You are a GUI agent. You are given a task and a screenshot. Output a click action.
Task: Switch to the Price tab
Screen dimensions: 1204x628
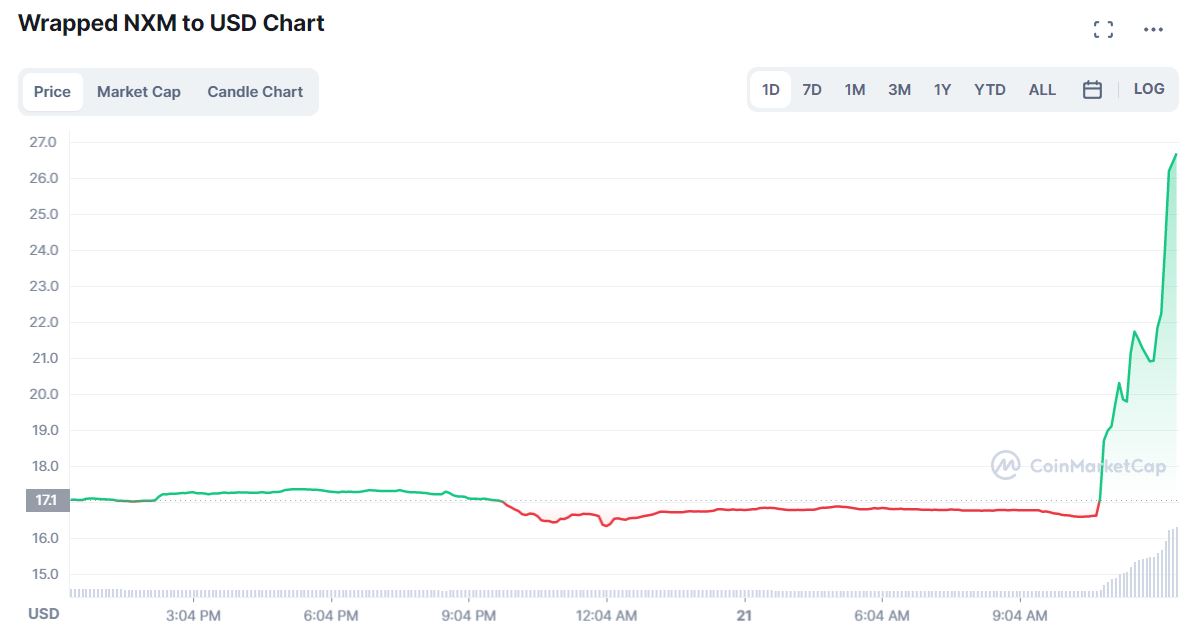pos(52,92)
